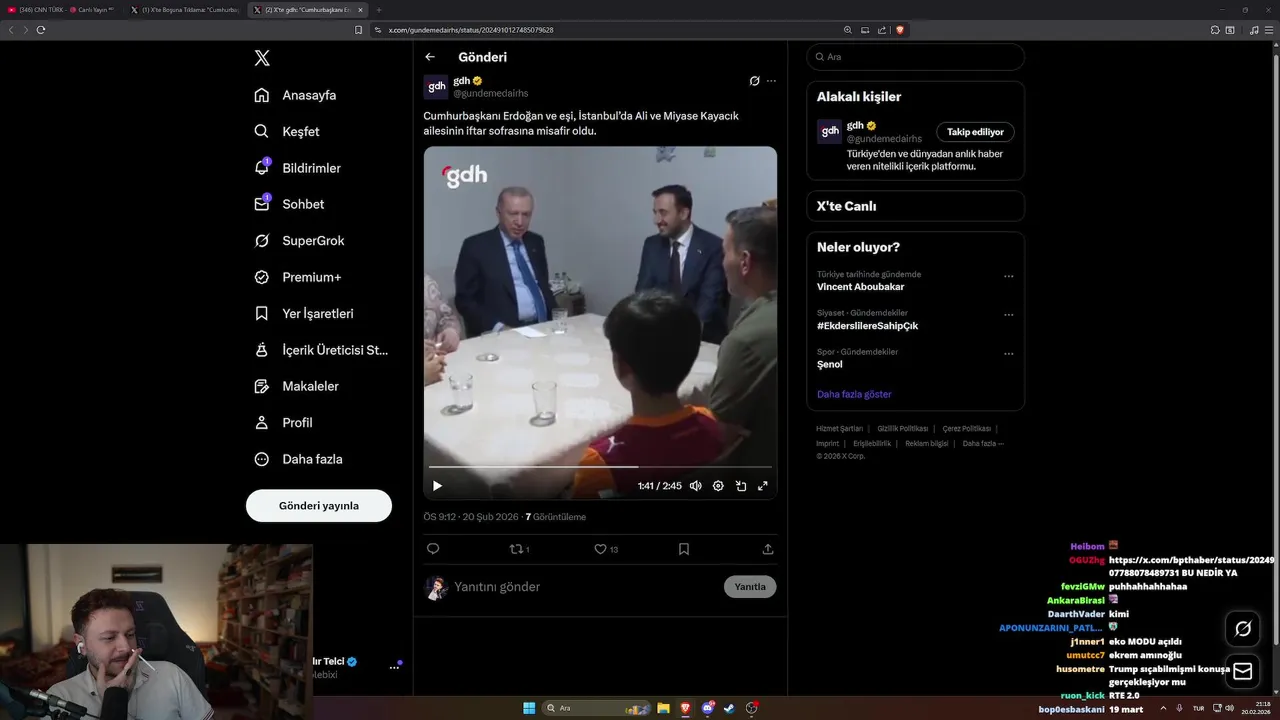Click Takip ediyor button for gdh
This screenshot has height=720, width=1280.
[975, 132]
